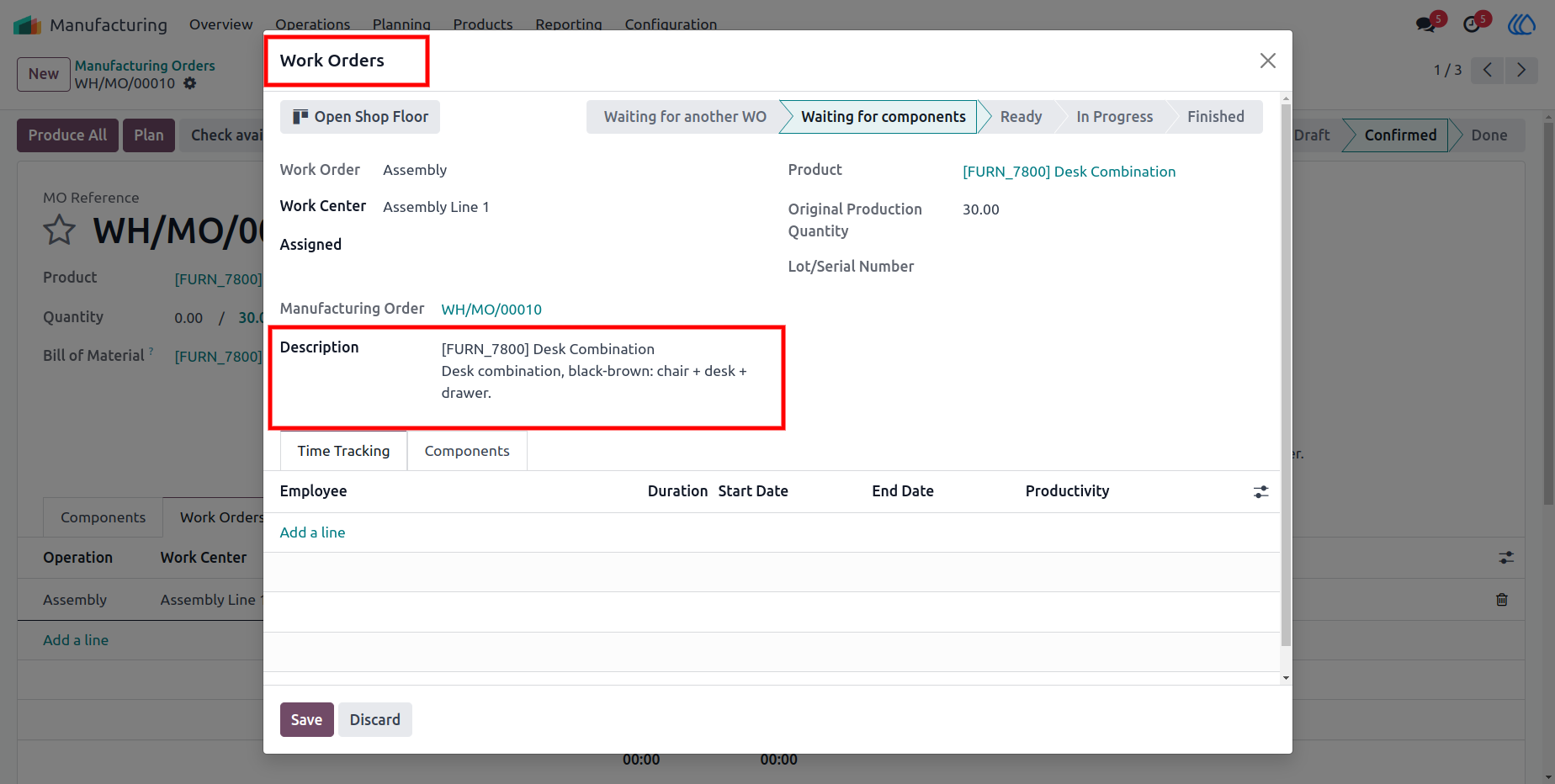
Task: Open the conversations messages icon
Action: [x=1426, y=24]
